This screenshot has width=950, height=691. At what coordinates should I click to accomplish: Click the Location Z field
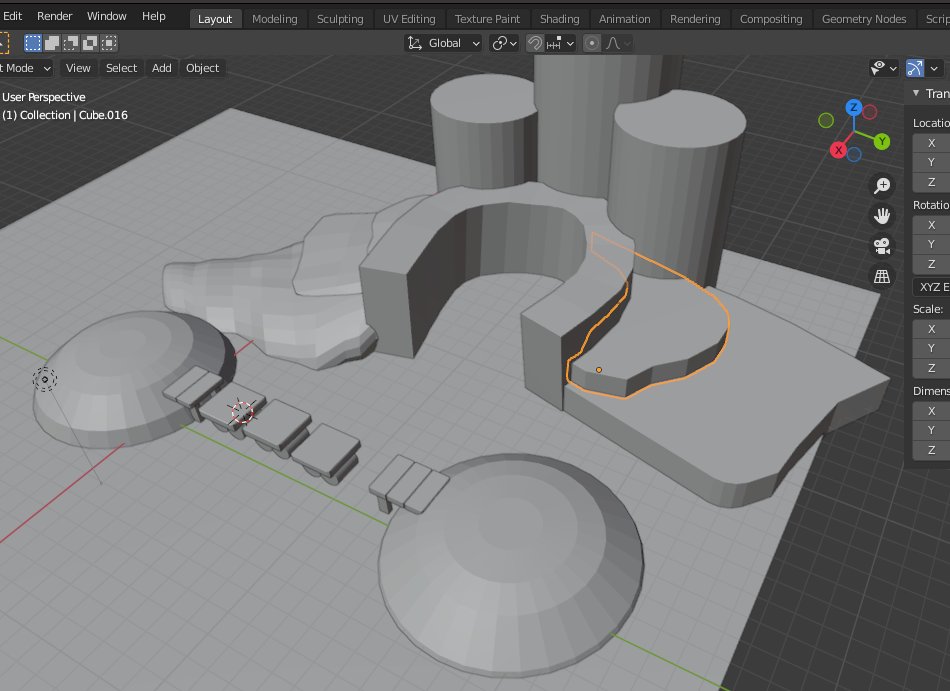[x=931, y=182]
